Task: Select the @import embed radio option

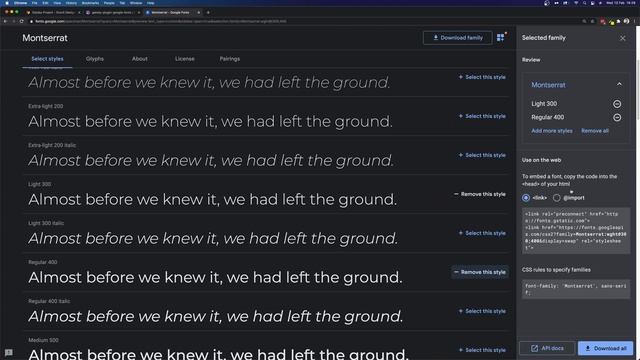Action: click(557, 198)
